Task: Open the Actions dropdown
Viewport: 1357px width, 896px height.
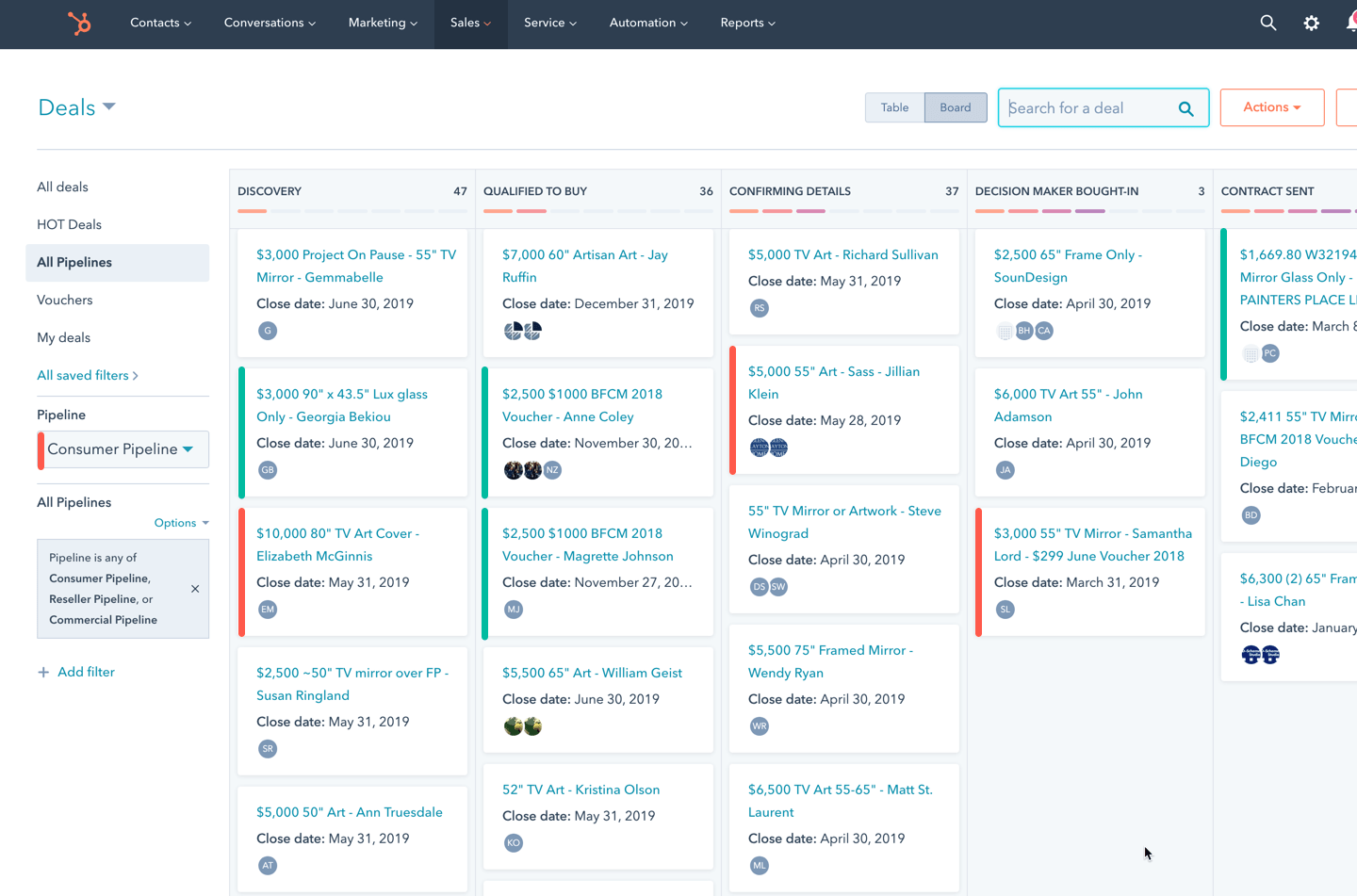Action: pos(1271,106)
